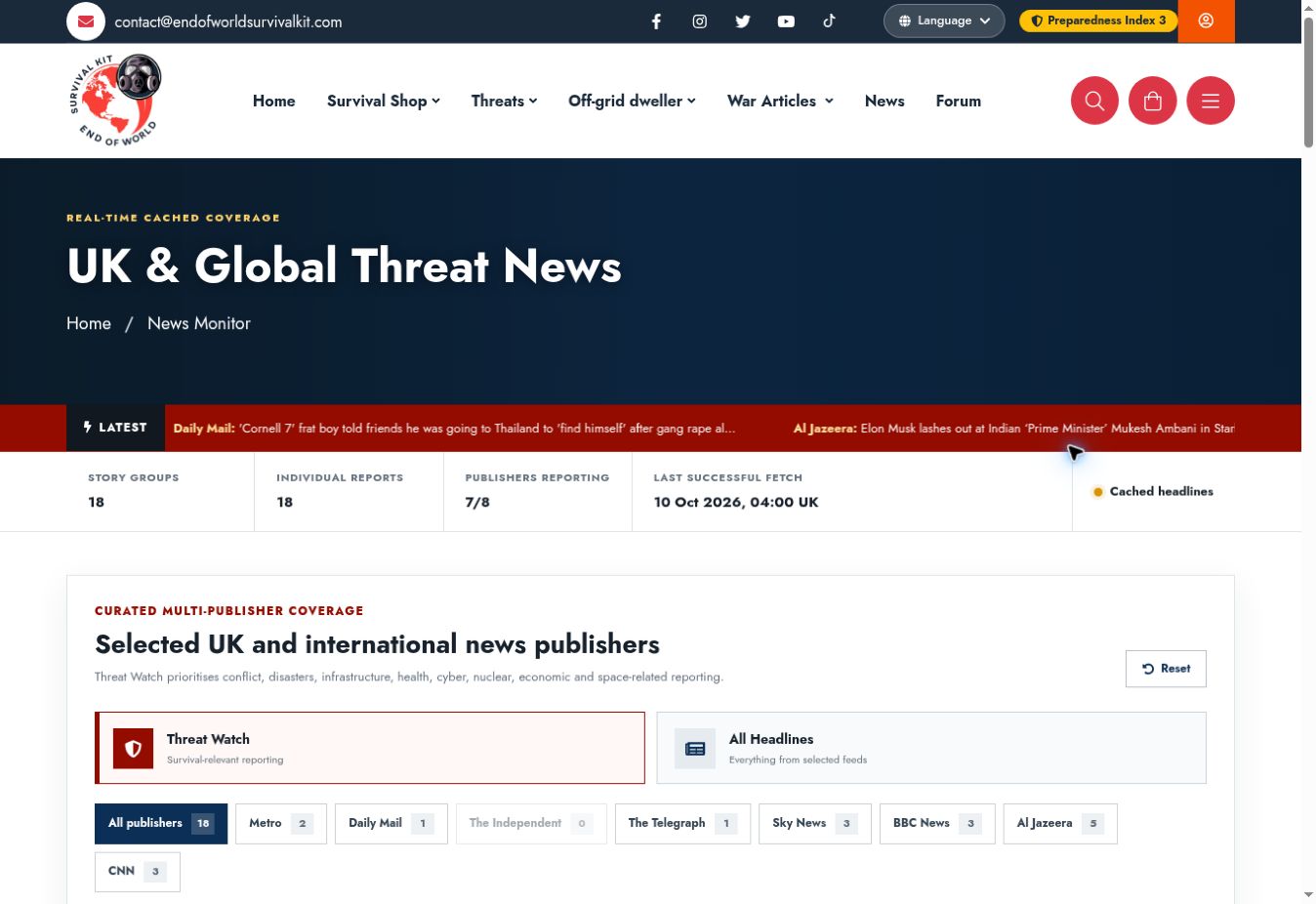Image resolution: width=1316 pixels, height=904 pixels.
Task: Select the All Headlines mode card
Action: point(931,748)
